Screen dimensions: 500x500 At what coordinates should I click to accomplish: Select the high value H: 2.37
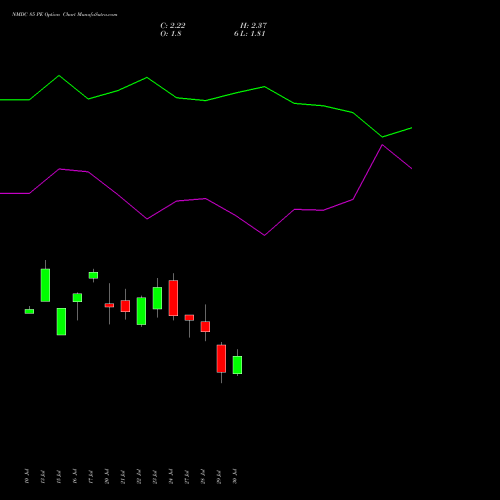click(x=253, y=26)
